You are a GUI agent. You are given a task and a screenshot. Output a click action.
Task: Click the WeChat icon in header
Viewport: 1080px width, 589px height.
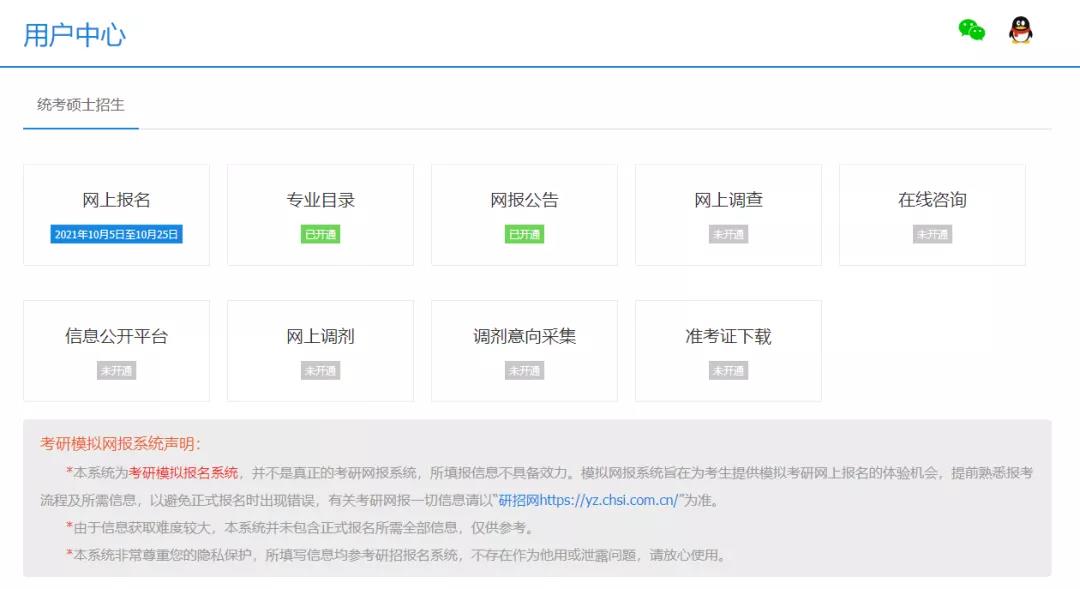click(971, 30)
